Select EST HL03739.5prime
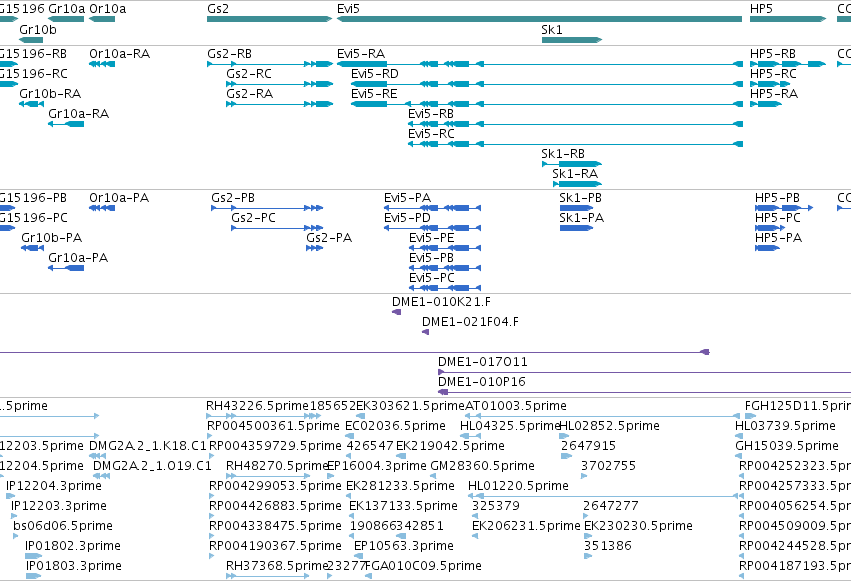851x581 pixels. [x=739, y=436]
